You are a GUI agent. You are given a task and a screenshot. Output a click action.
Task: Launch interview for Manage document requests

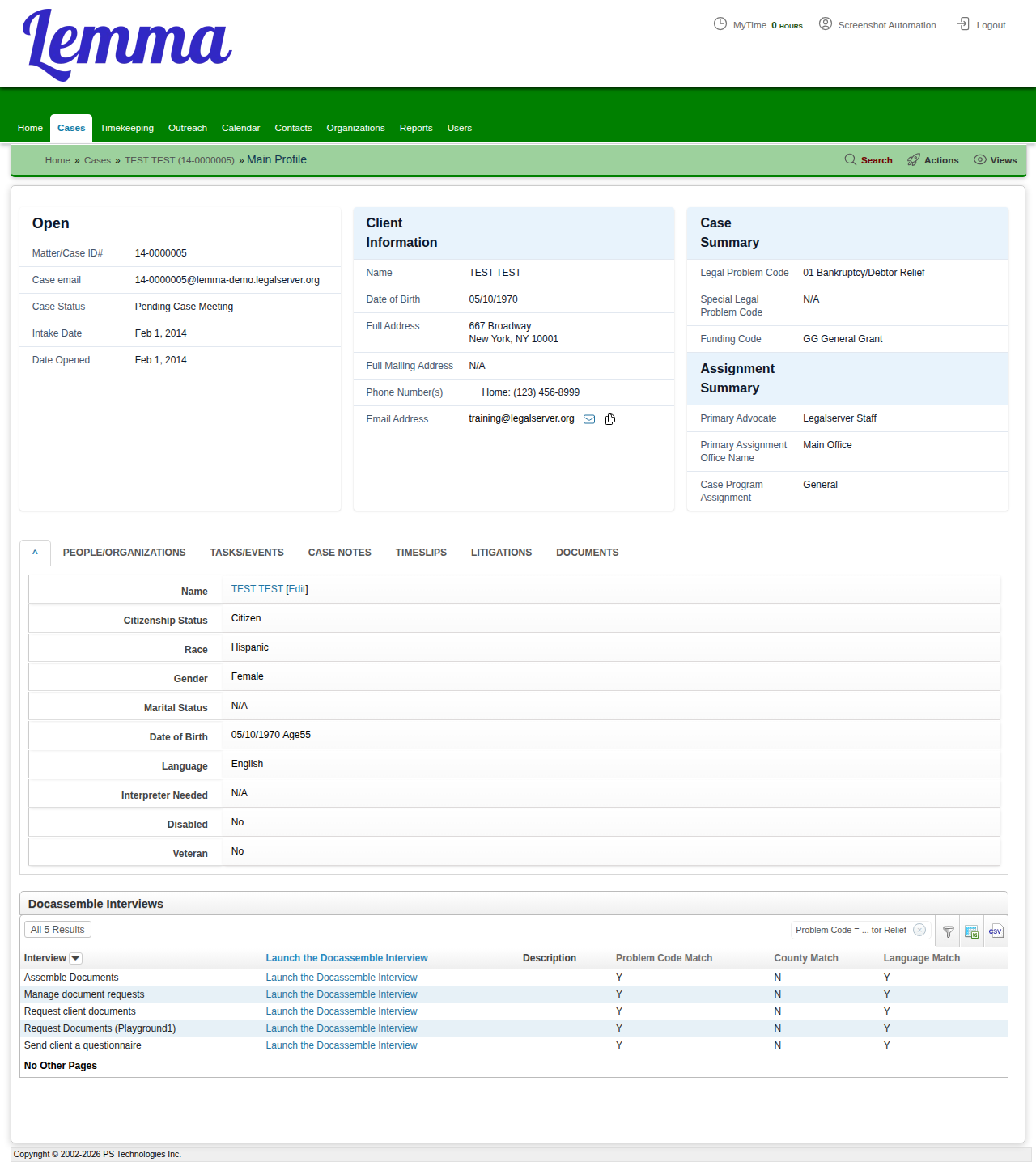point(342,994)
